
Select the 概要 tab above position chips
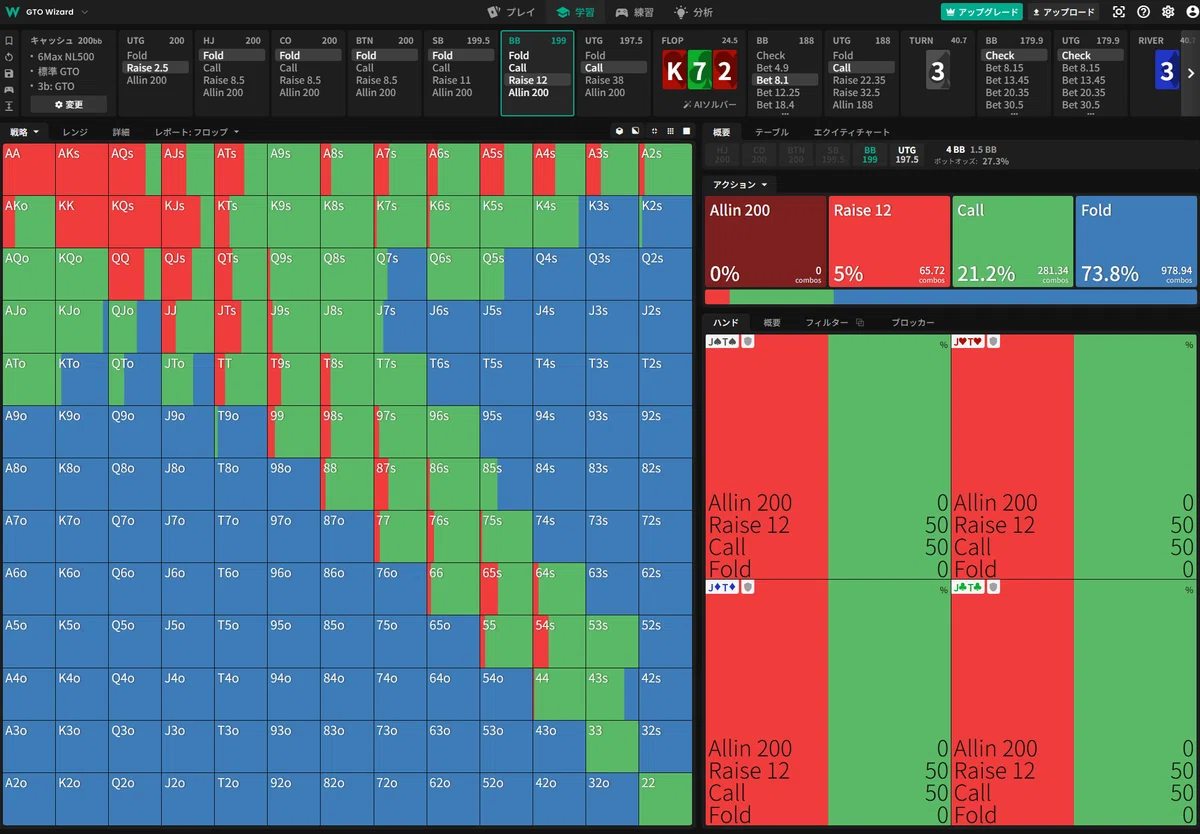coord(721,132)
